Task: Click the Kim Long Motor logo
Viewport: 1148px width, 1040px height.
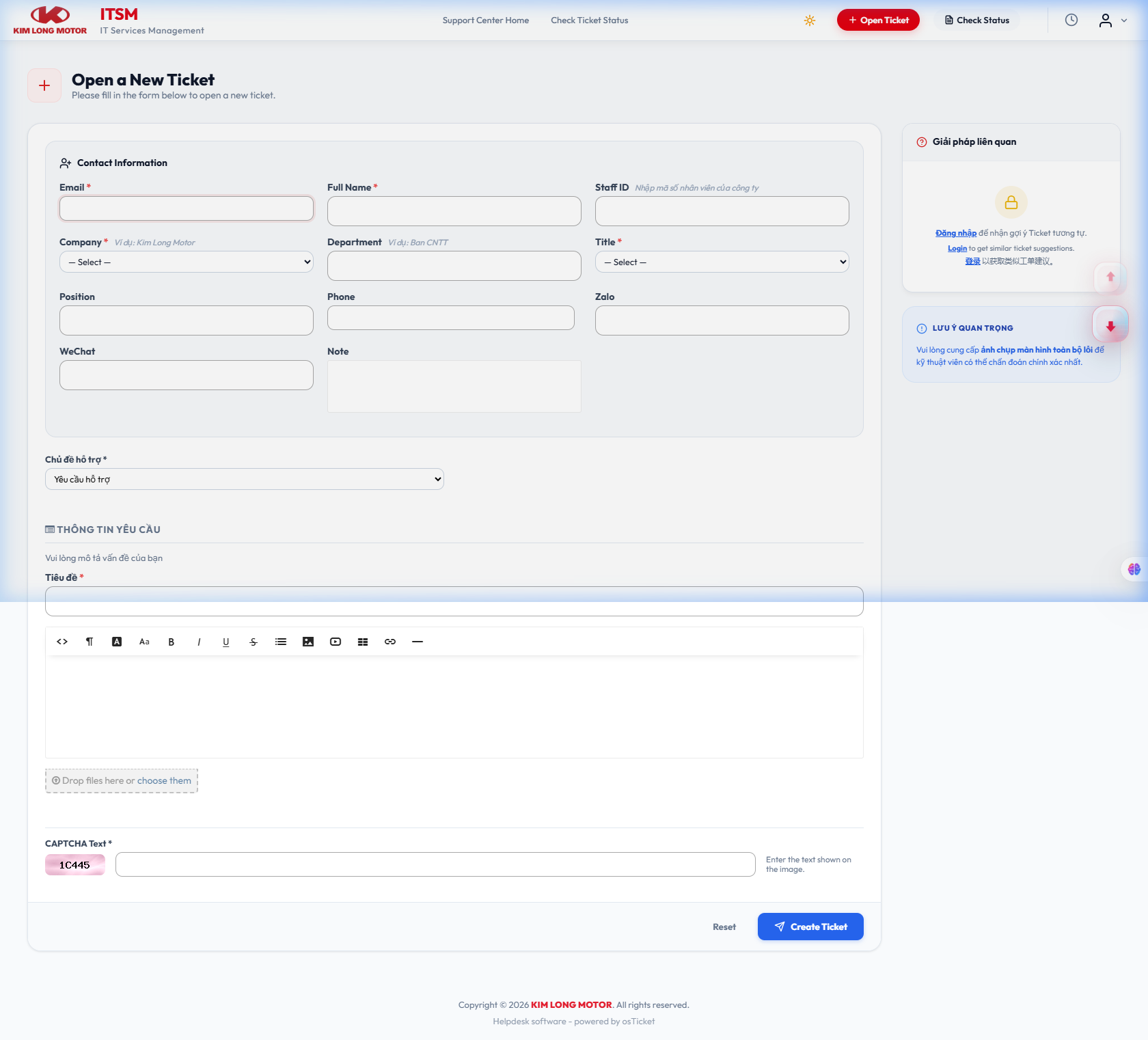Action: (x=50, y=20)
